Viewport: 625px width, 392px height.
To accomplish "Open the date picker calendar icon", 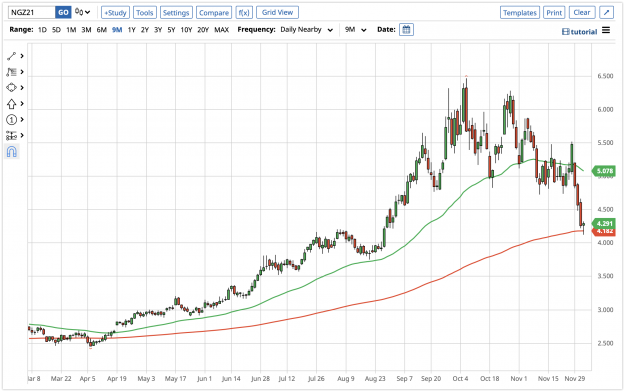I will (x=406, y=30).
